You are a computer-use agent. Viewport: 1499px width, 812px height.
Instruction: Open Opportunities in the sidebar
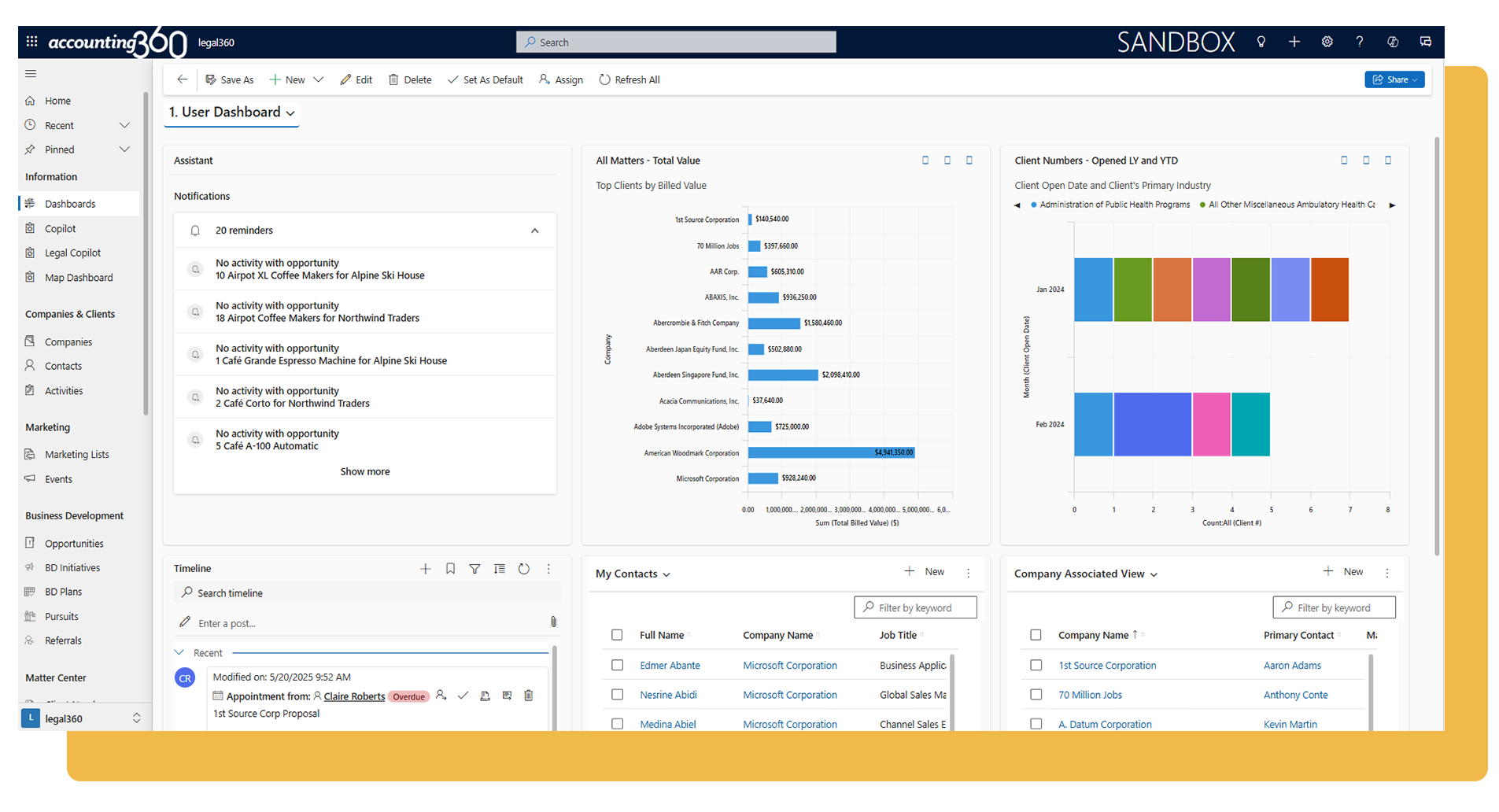point(74,544)
